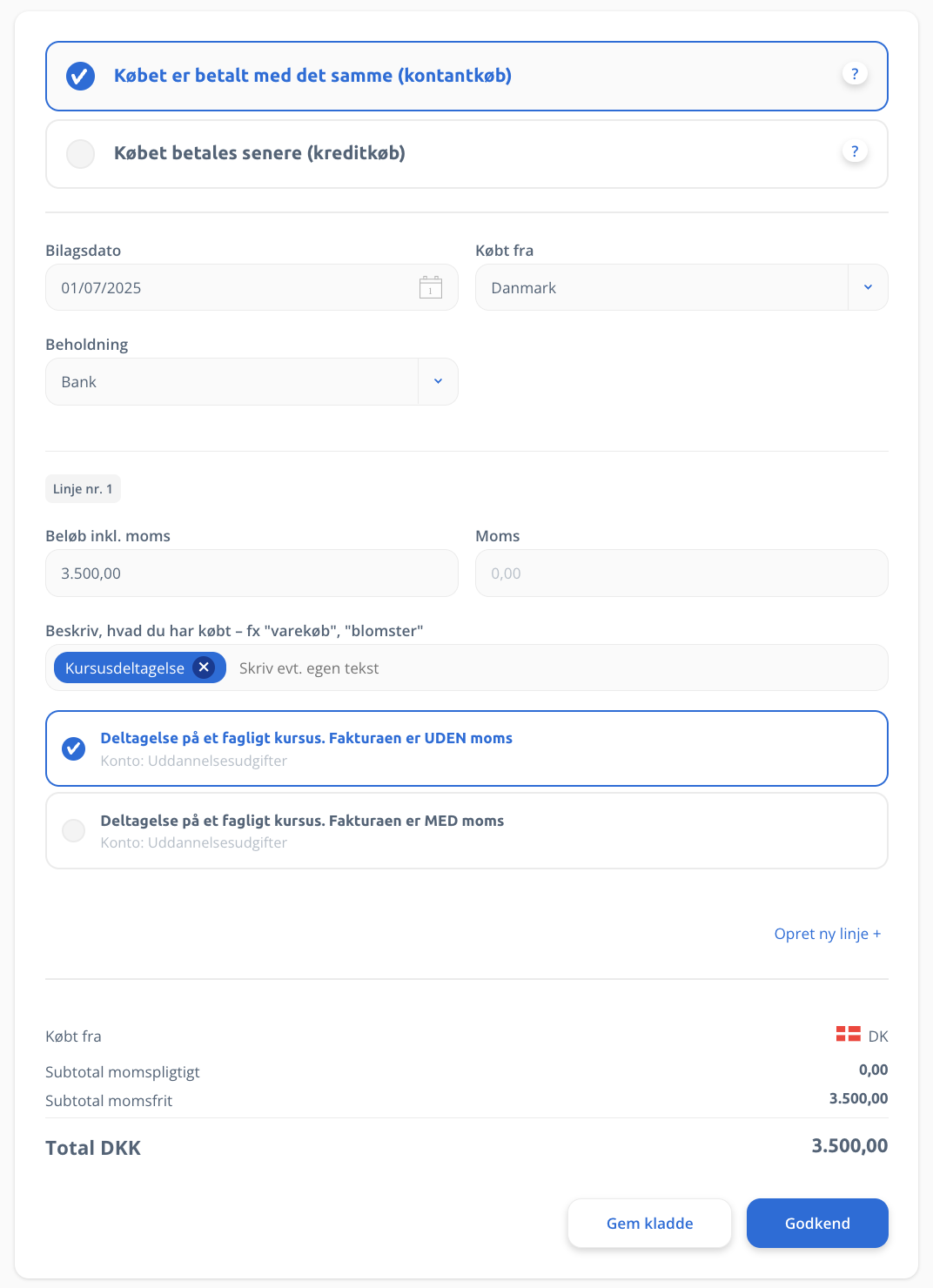Click the Bilagsdato date field
The image size is (933, 1288).
click(x=252, y=287)
